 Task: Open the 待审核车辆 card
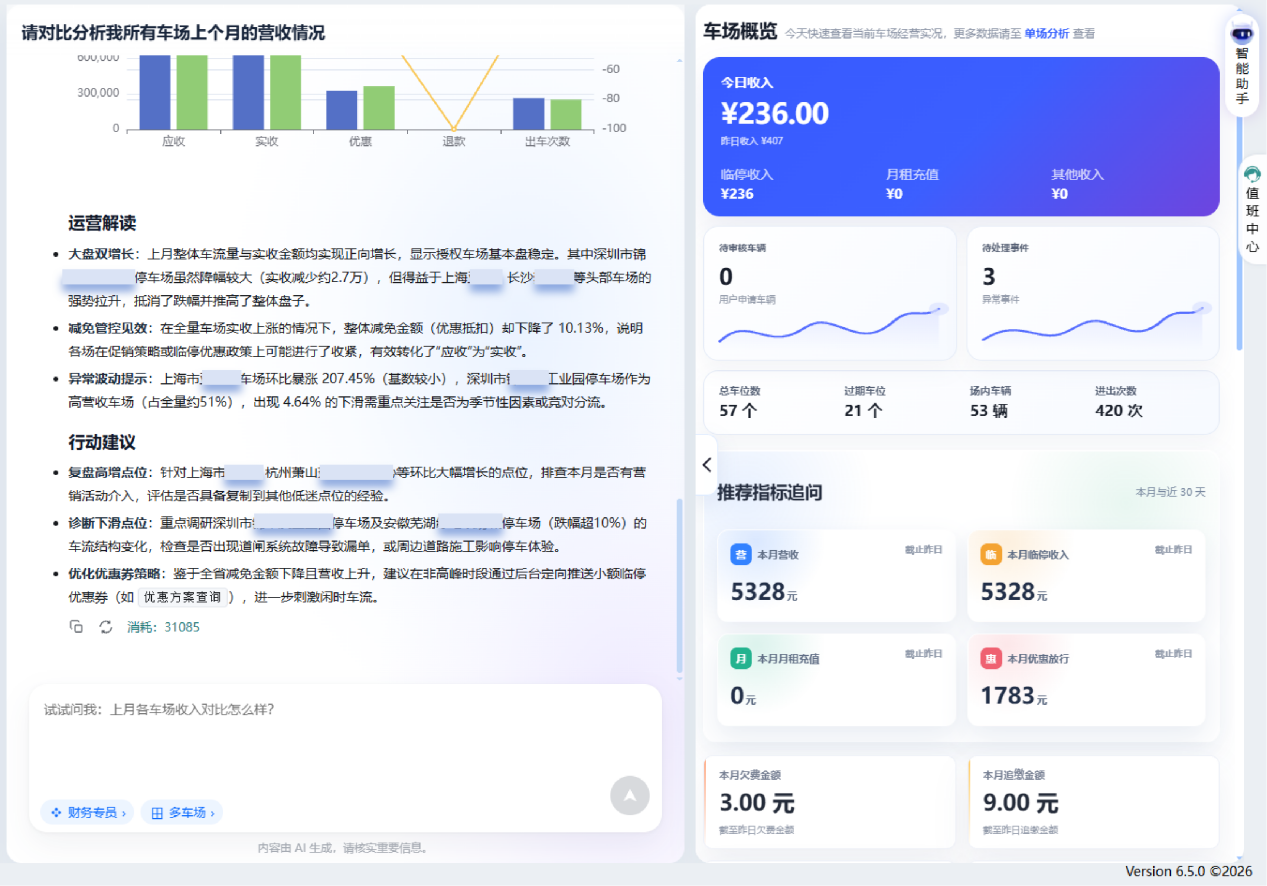coord(830,293)
